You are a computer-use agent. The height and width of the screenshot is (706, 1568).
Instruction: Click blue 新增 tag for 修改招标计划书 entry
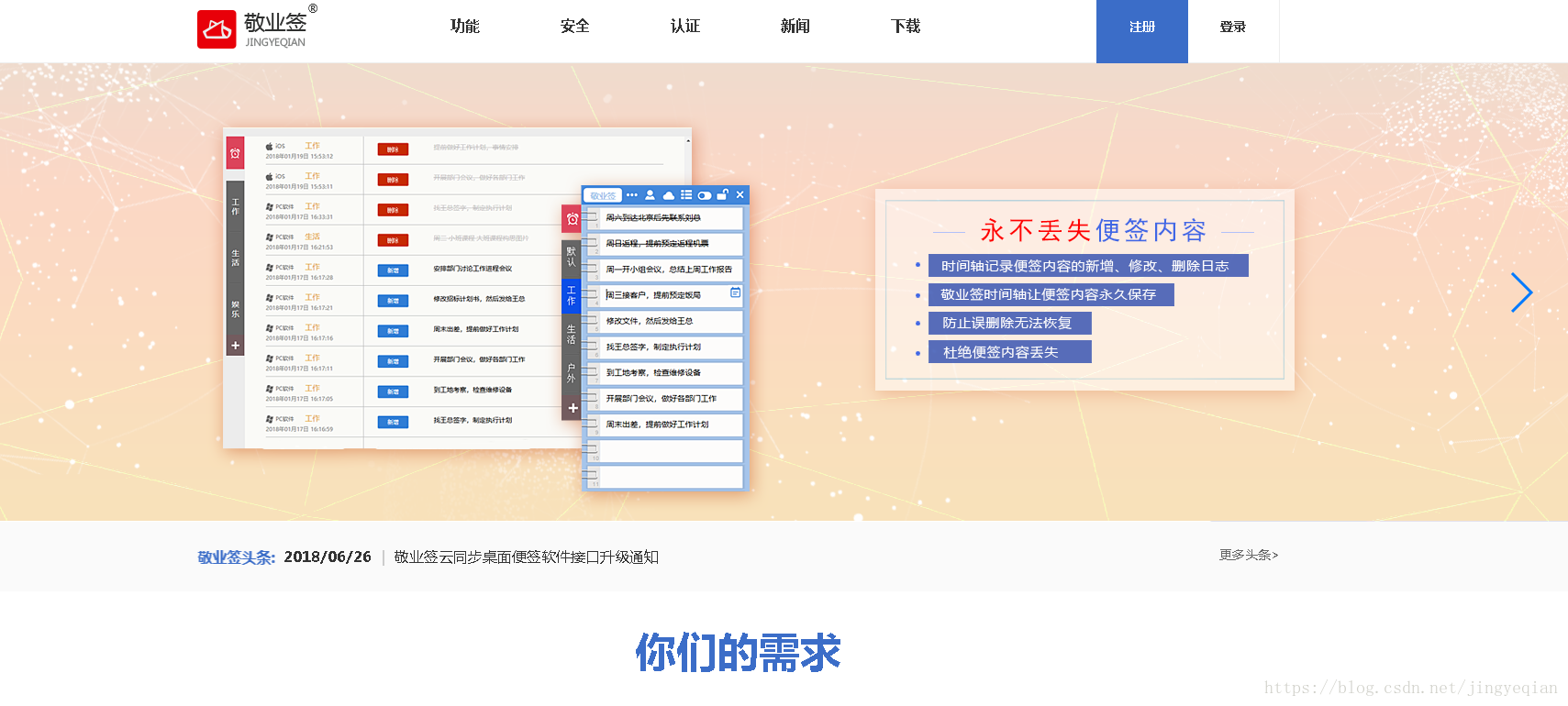[393, 301]
